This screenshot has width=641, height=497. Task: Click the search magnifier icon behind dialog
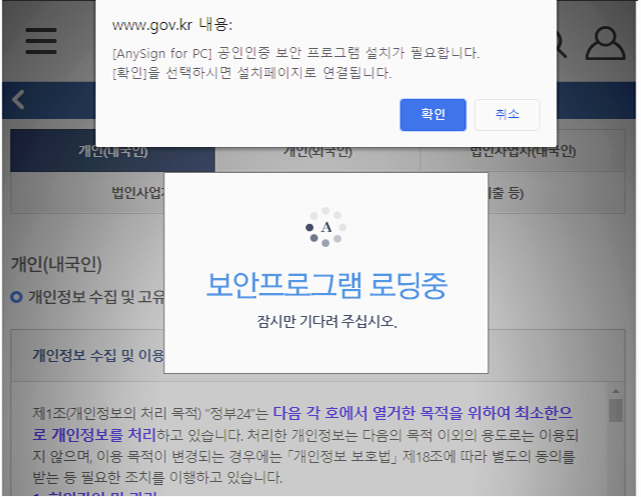(561, 44)
